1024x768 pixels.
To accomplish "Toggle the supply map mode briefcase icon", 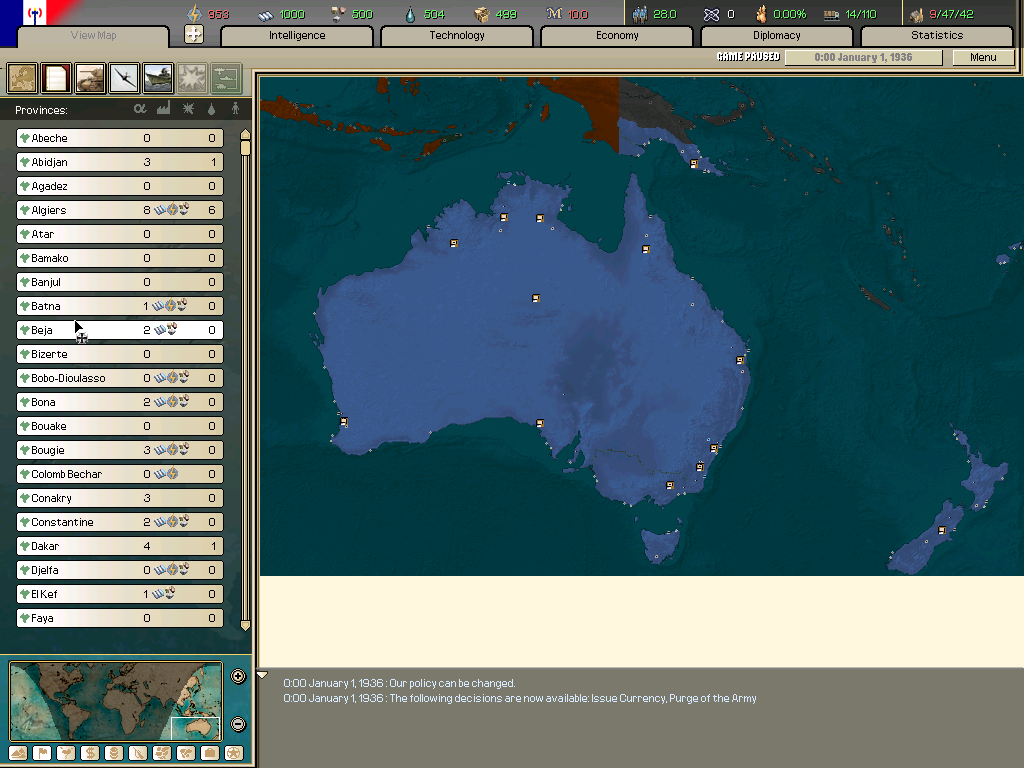I will pyautogui.click(x=210, y=753).
